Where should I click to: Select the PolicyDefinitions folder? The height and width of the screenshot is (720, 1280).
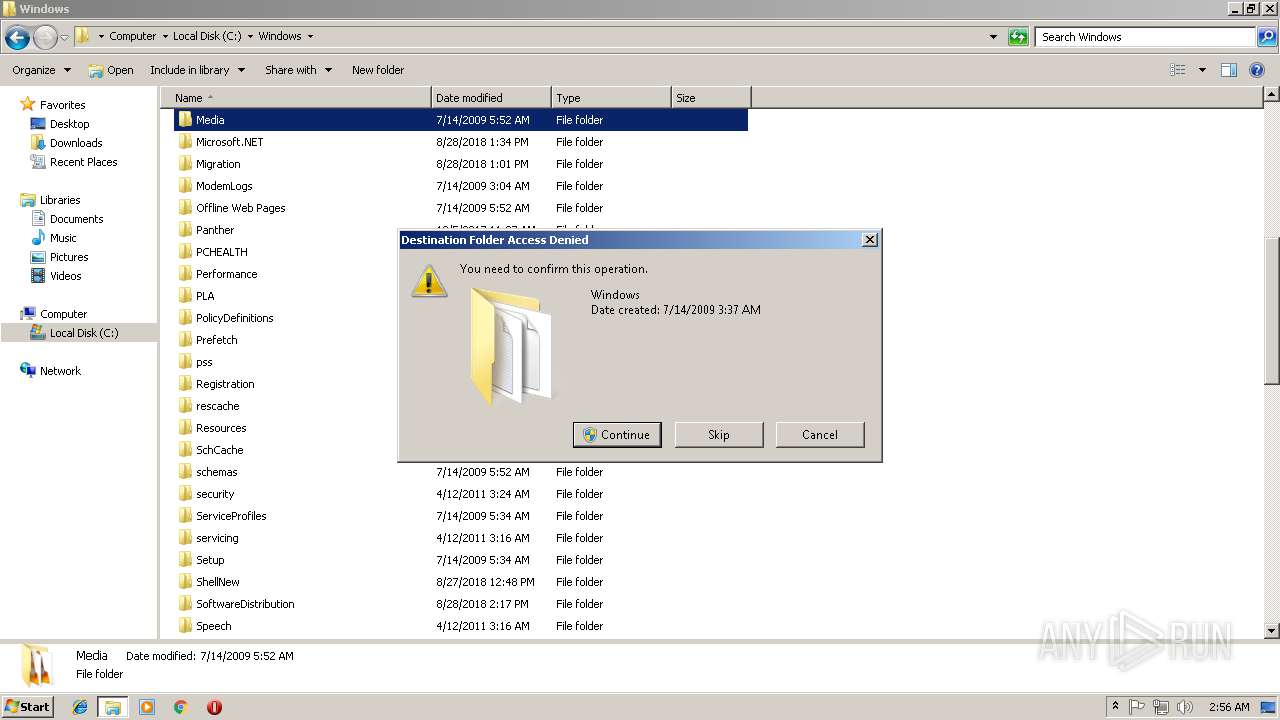[234, 318]
